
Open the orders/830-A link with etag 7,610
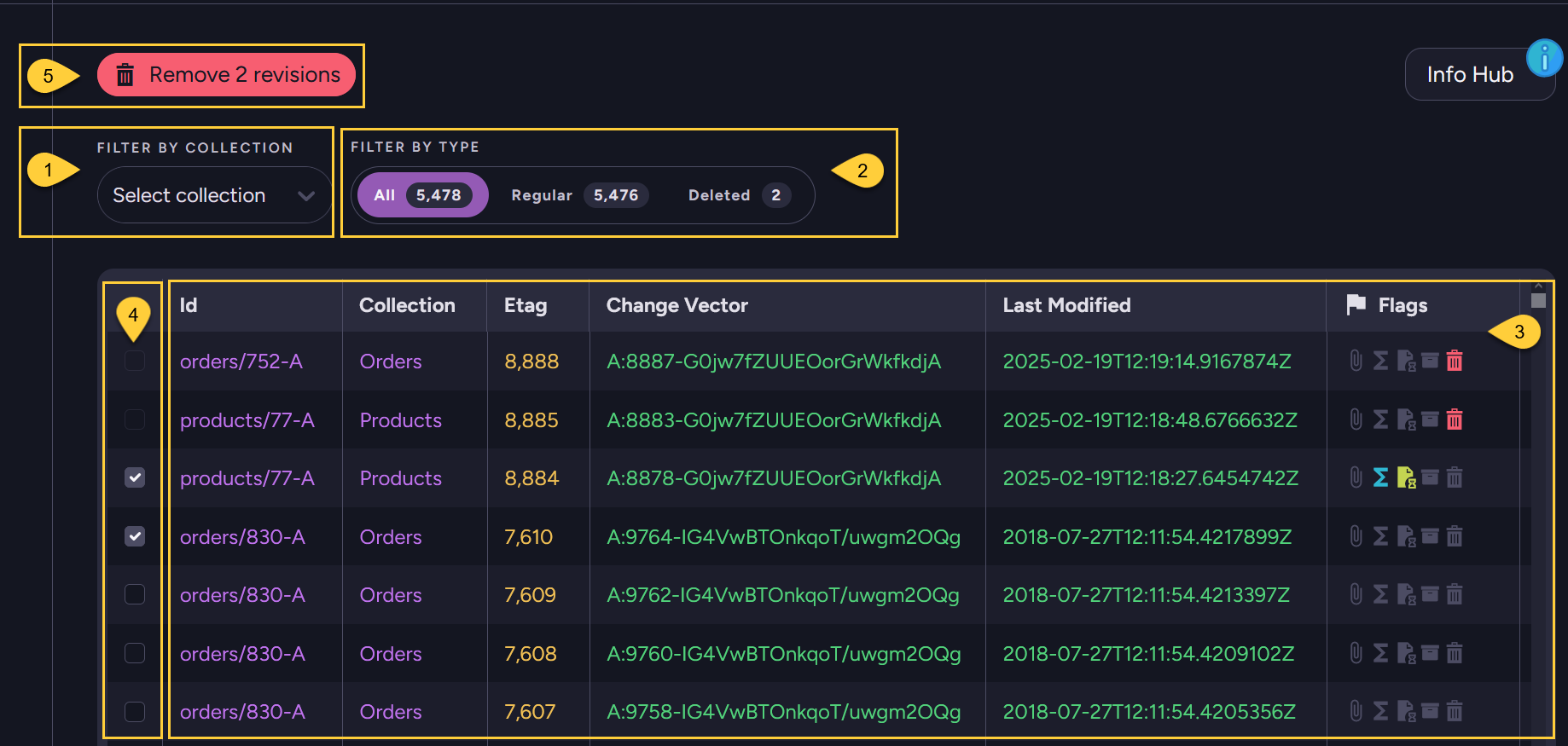(x=242, y=537)
